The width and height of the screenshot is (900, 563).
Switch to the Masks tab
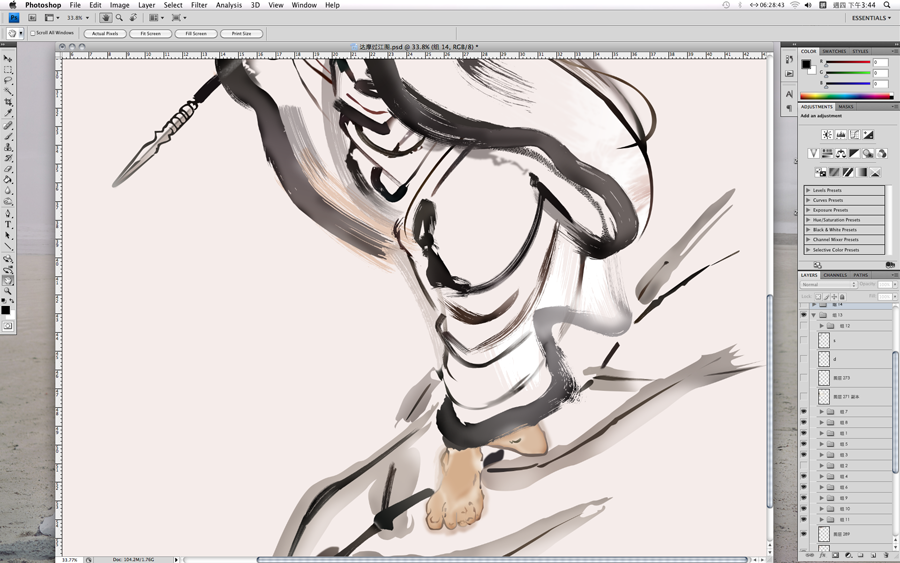click(x=845, y=107)
